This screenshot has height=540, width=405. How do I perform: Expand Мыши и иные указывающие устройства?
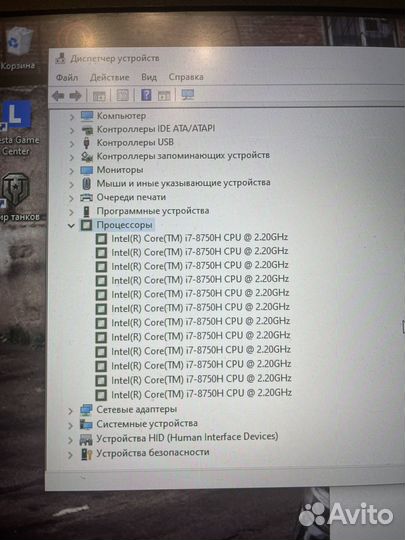pos(71,185)
